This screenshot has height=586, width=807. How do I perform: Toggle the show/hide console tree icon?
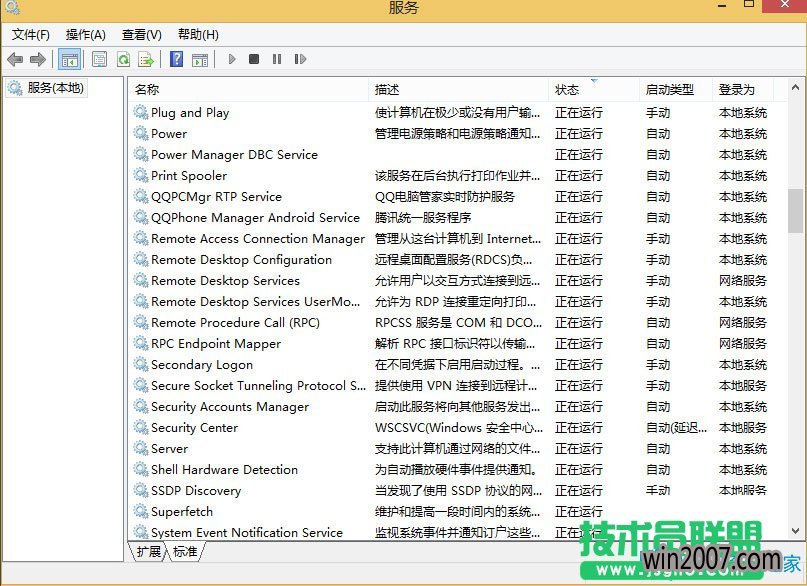(x=69, y=60)
